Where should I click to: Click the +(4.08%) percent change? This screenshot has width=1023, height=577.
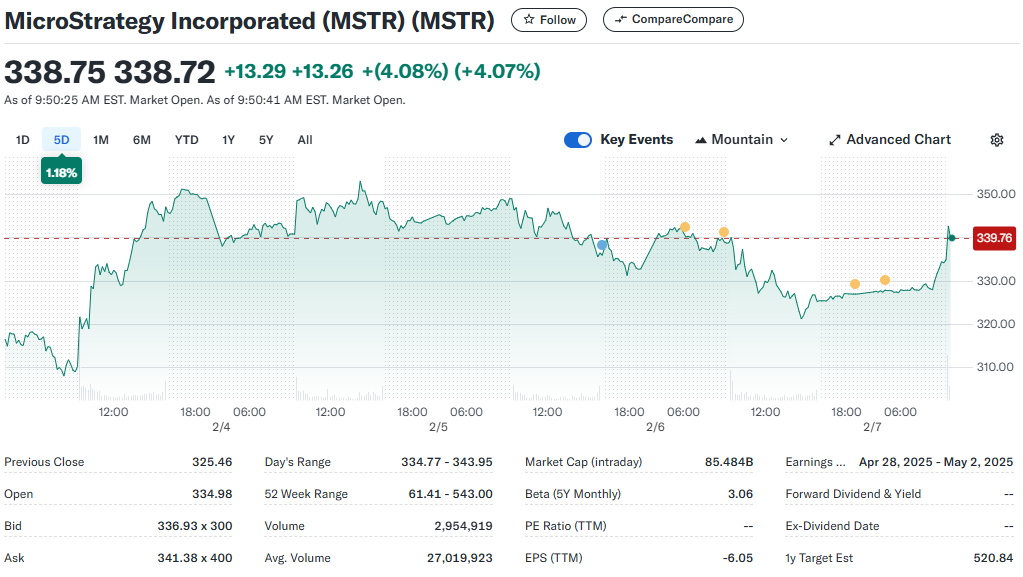click(x=405, y=71)
